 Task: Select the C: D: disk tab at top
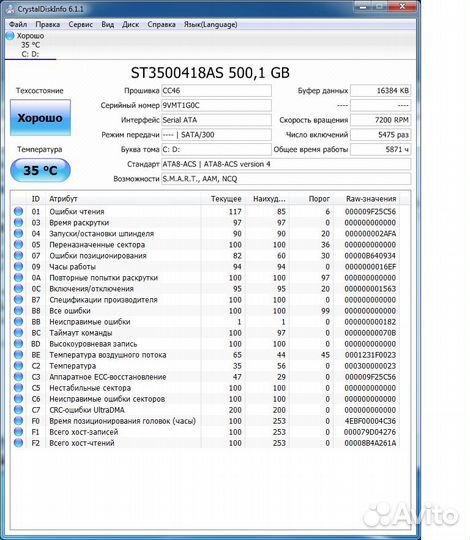pos(30,45)
